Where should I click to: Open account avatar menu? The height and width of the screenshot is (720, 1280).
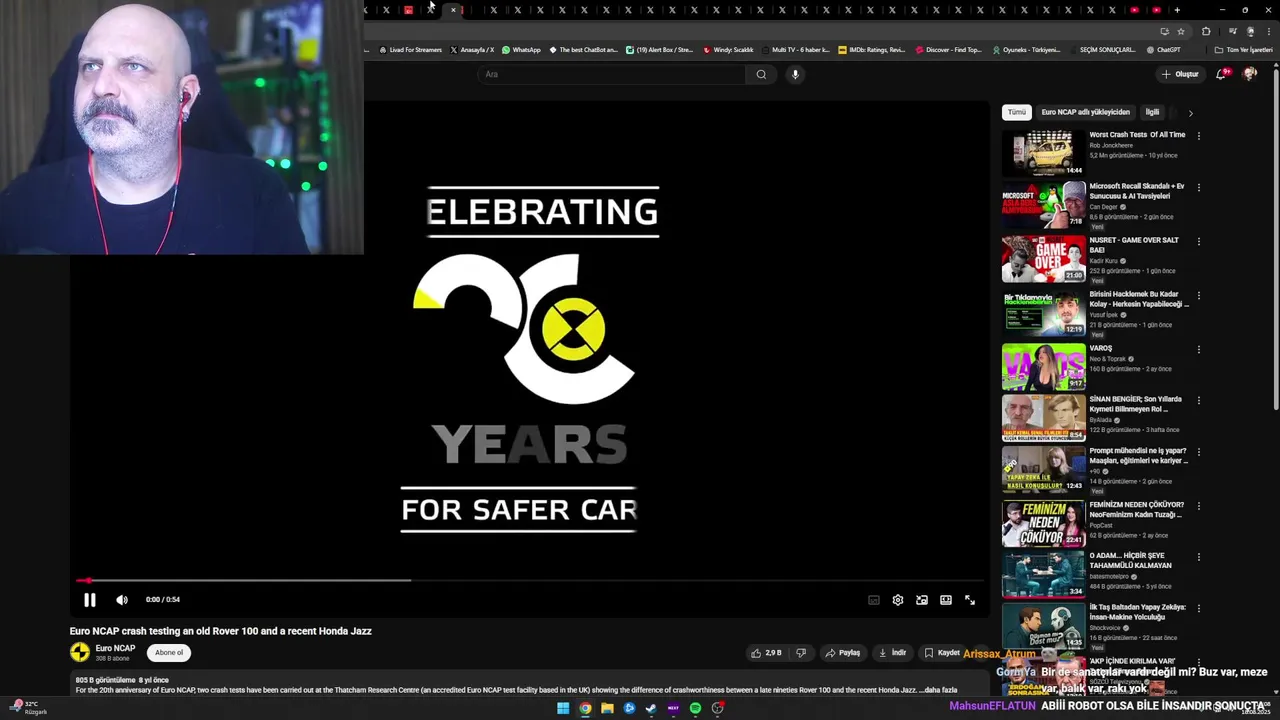tap(1250, 74)
